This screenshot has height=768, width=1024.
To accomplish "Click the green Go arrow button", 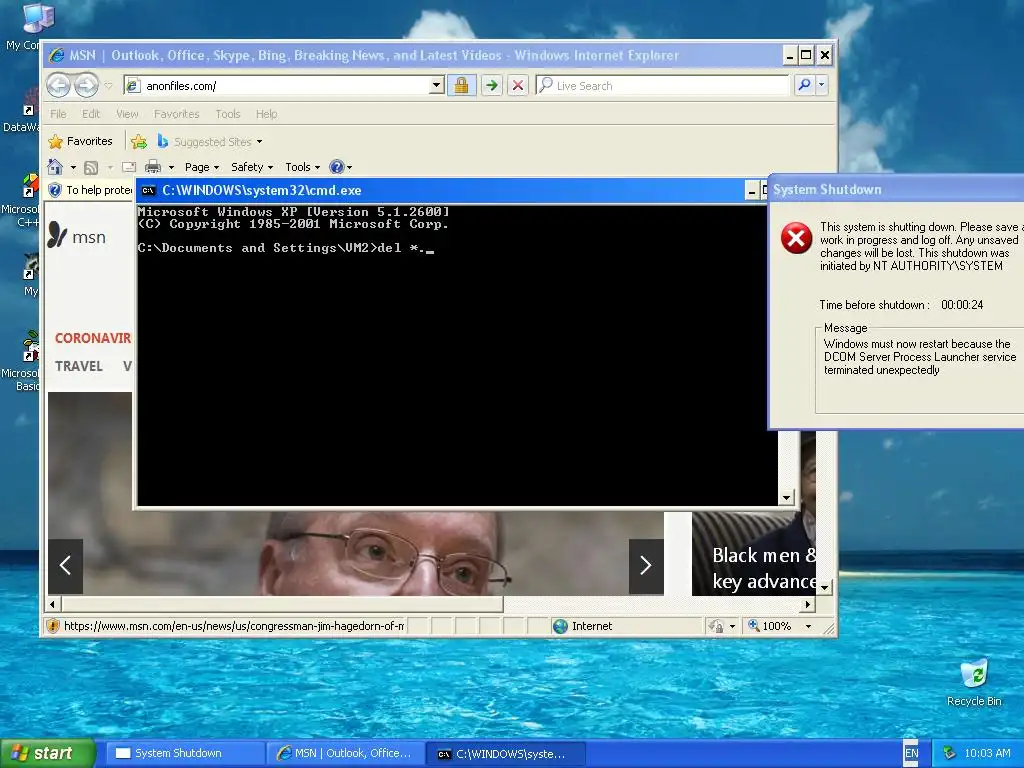I will [x=491, y=86].
